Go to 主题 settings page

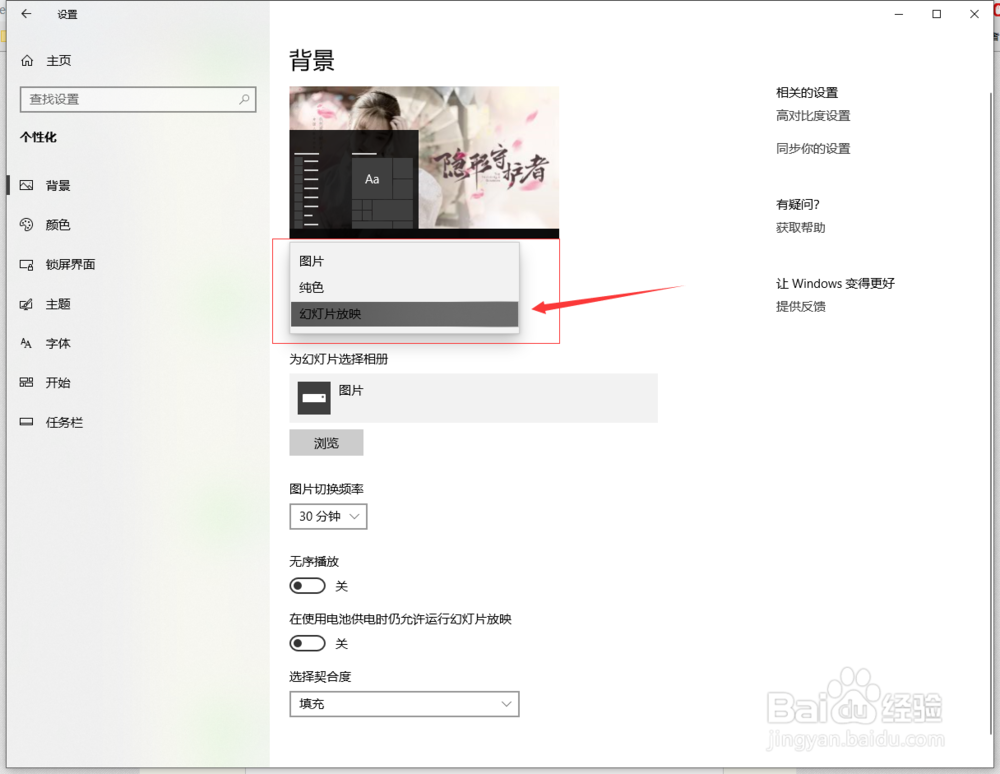click(x=58, y=304)
